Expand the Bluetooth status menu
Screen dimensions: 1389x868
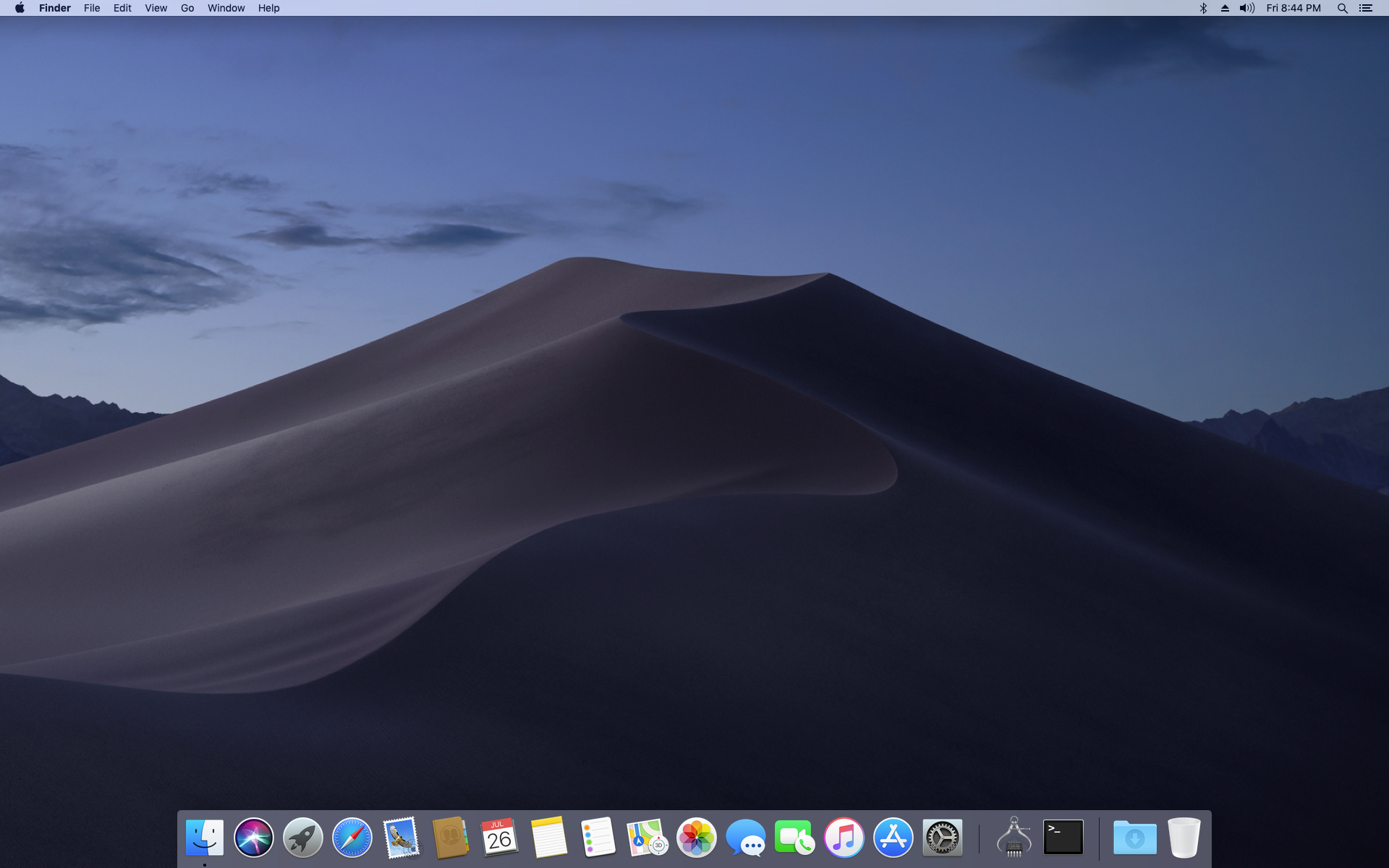click(x=1203, y=8)
